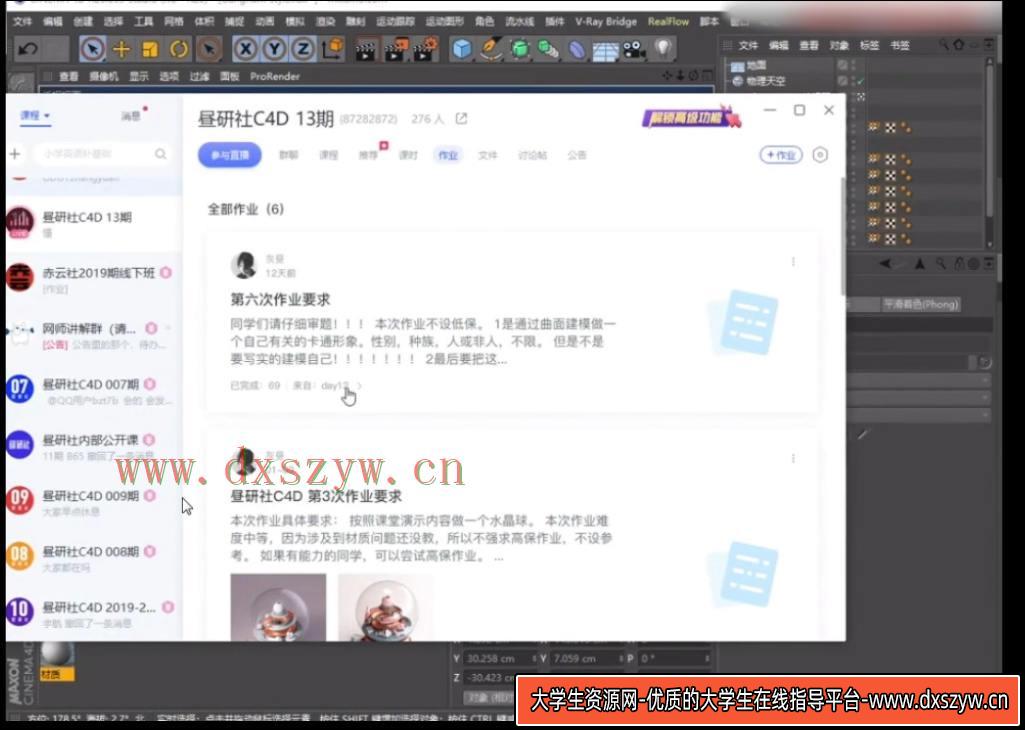Click the Attribute Manager lock icon

tap(959, 264)
